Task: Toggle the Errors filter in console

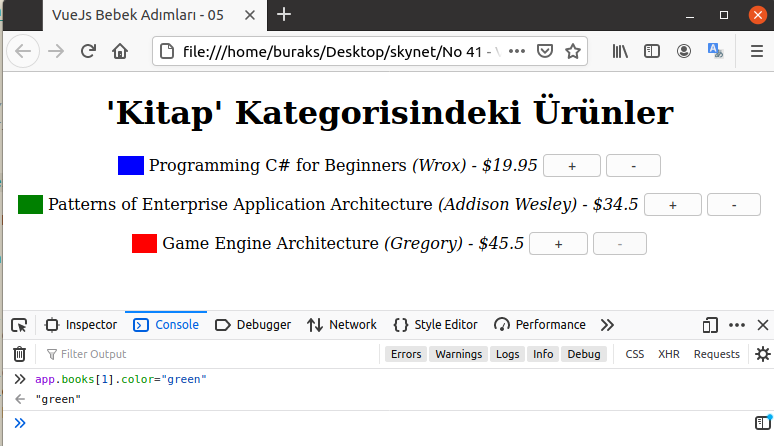Action: point(405,354)
